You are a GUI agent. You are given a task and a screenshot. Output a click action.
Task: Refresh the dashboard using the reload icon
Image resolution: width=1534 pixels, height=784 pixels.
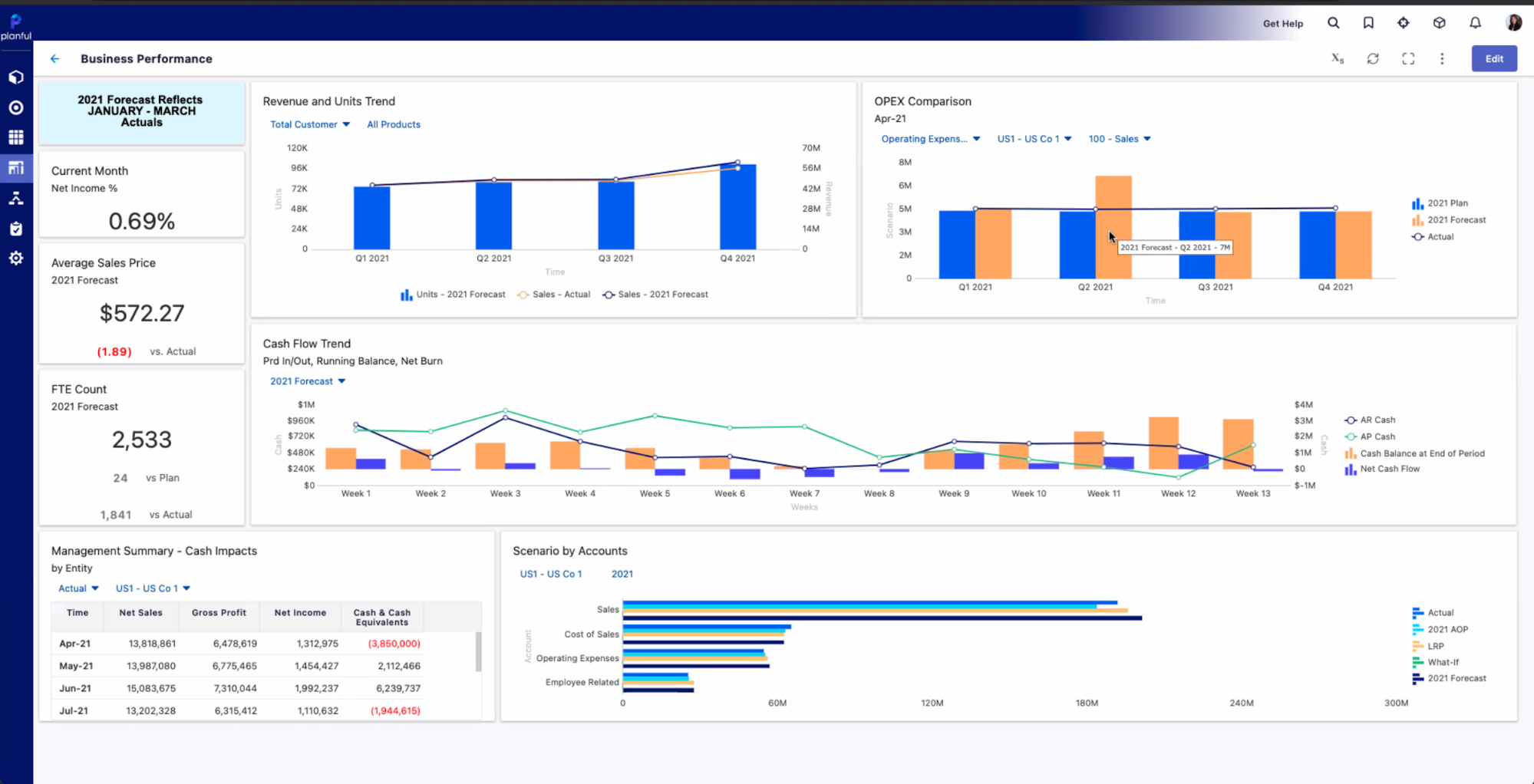pos(1374,58)
